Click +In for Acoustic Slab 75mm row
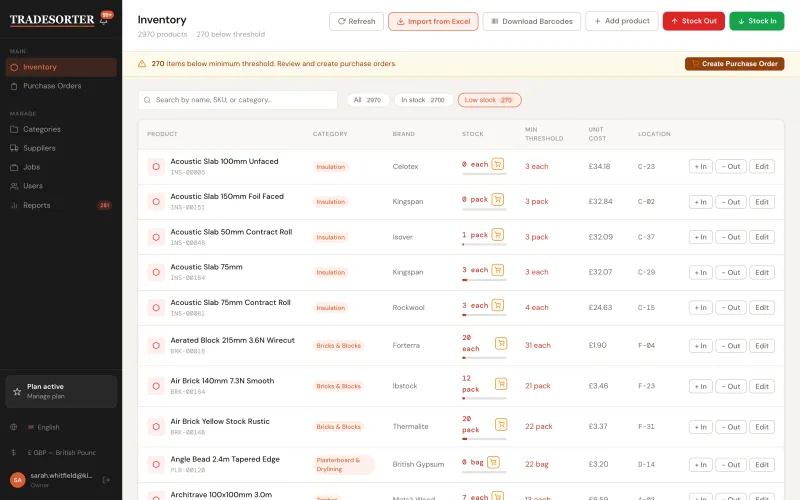The width and height of the screenshot is (800, 500). 701,272
